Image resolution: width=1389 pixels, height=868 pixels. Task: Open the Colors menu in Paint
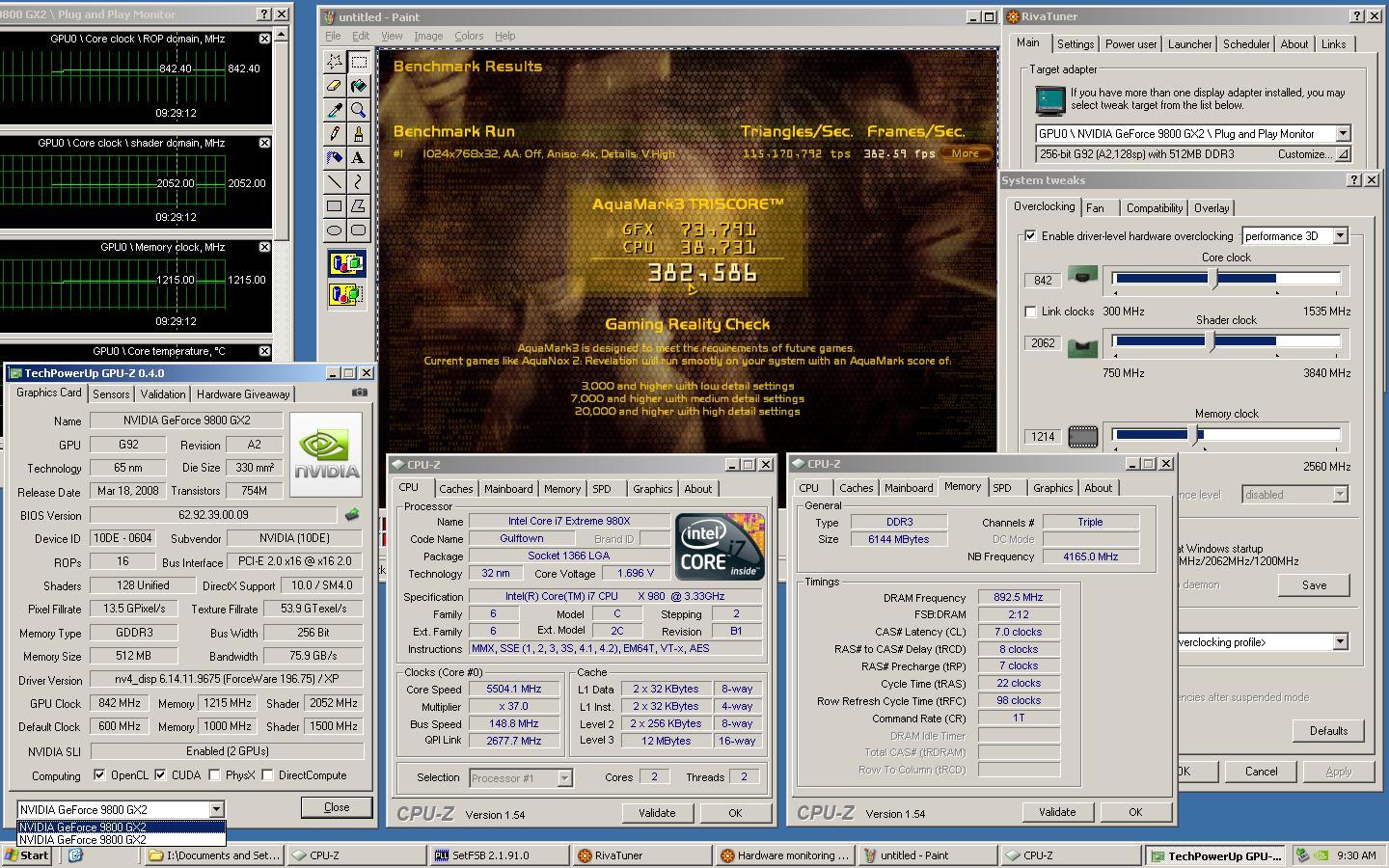(x=469, y=36)
